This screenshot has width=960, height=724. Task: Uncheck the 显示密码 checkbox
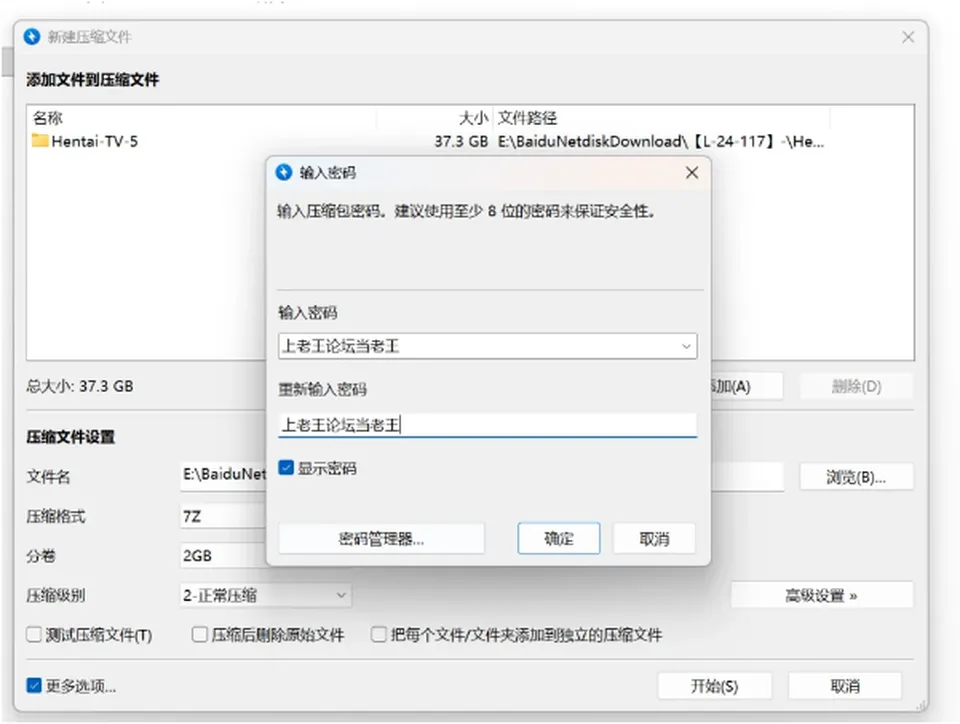(x=286, y=468)
